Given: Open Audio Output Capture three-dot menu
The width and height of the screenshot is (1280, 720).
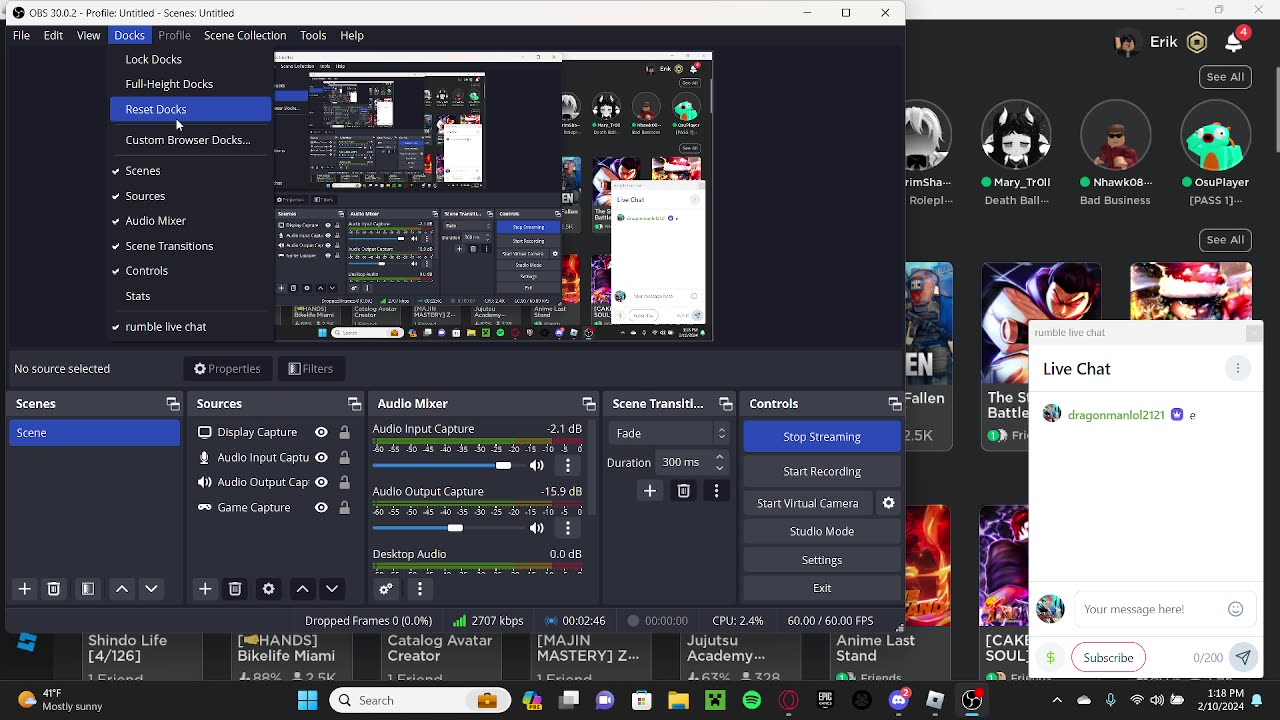Looking at the screenshot, I should pyautogui.click(x=568, y=528).
